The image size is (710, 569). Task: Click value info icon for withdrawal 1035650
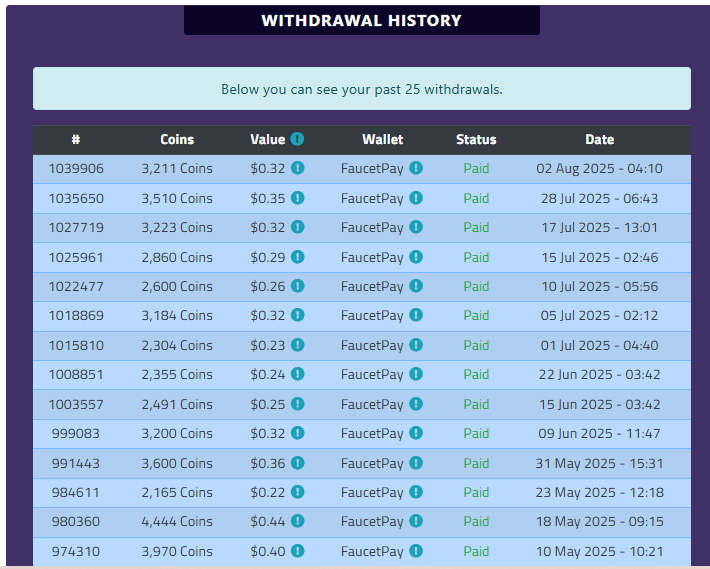pyautogui.click(x=297, y=198)
